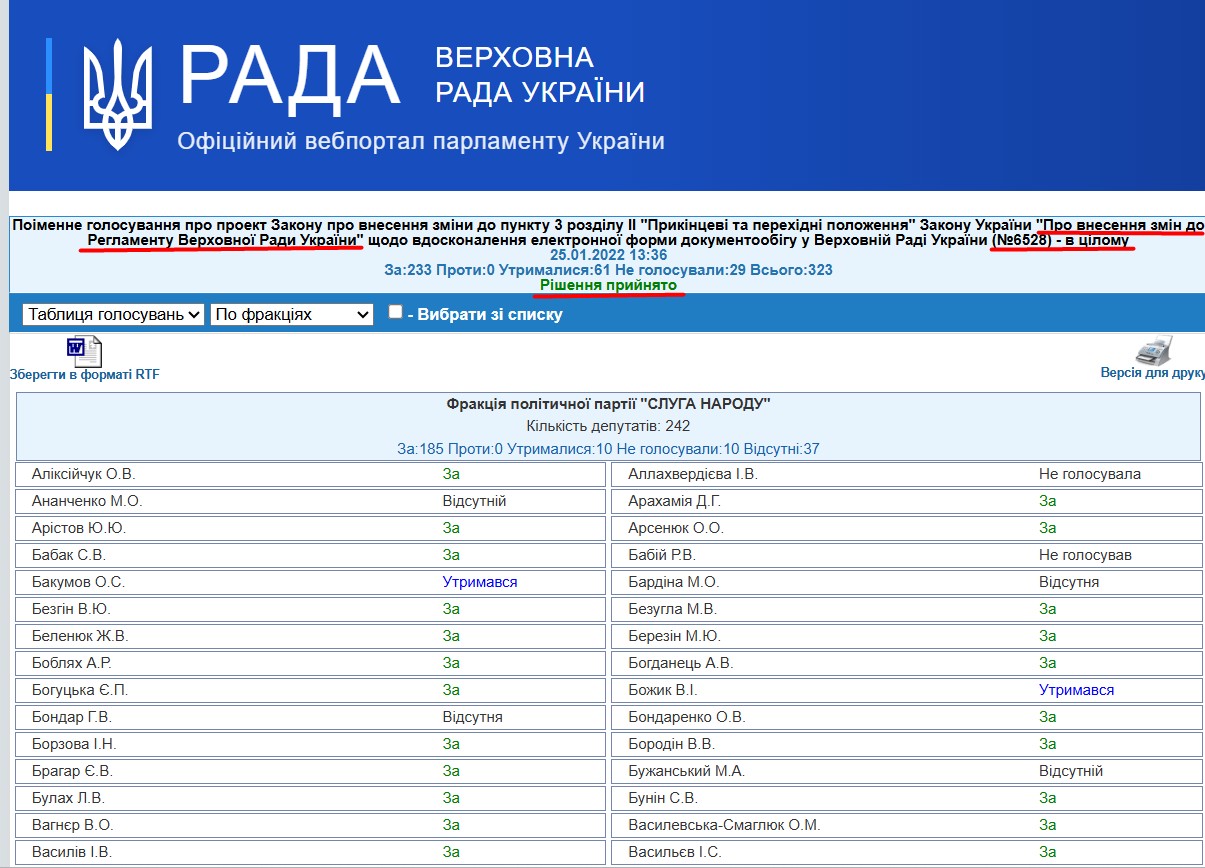Select deputy 'Божик В.І.'
Image resolution: width=1205 pixels, height=868 pixels.
[662, 690]
